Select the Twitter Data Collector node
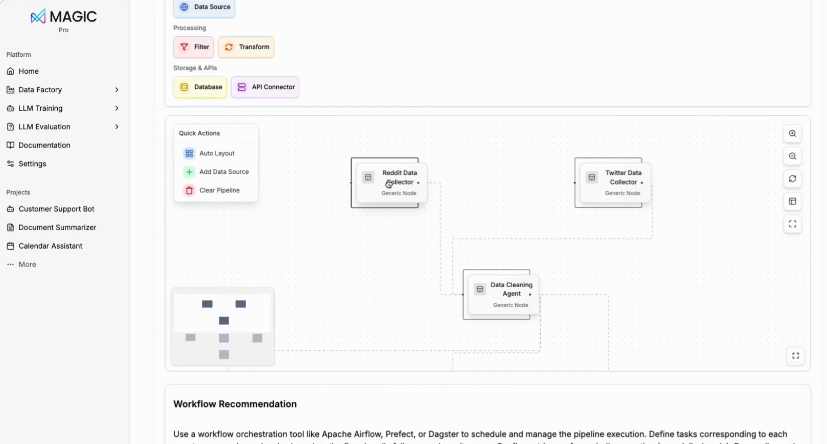Viewport: 827px width, 444px height. click(615, 182)
